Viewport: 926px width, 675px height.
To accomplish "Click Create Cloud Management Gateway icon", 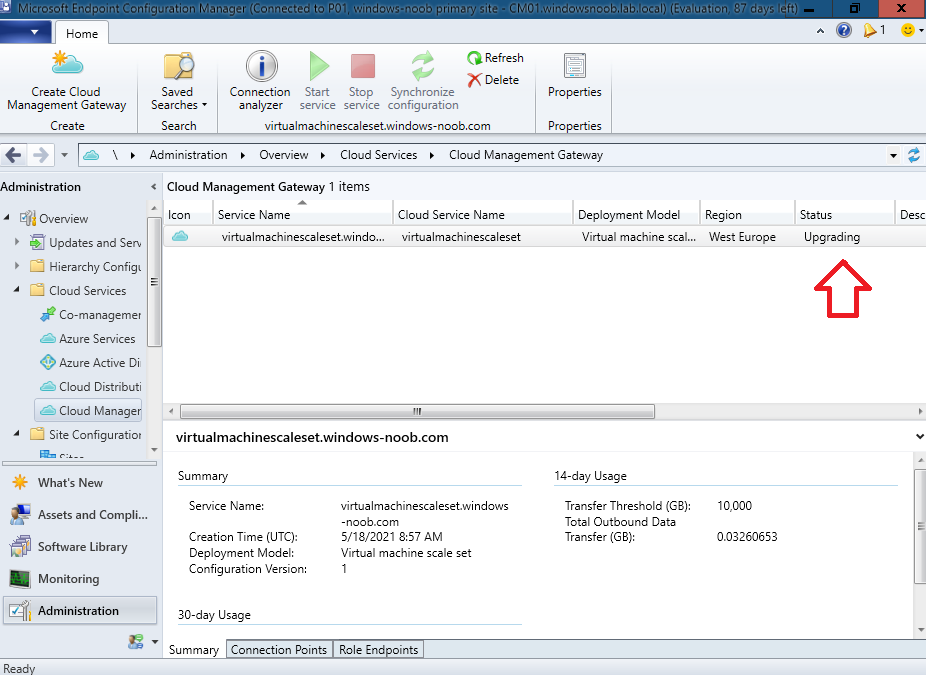I will pos(67,65).
